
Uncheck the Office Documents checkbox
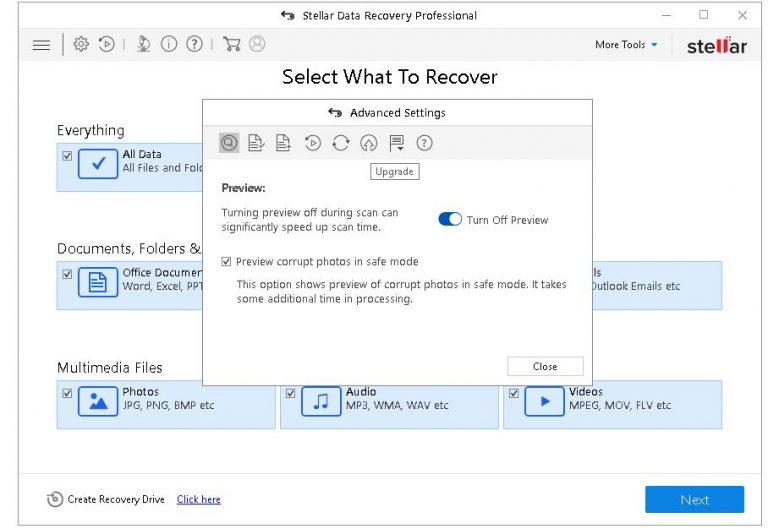pos(67,274)
